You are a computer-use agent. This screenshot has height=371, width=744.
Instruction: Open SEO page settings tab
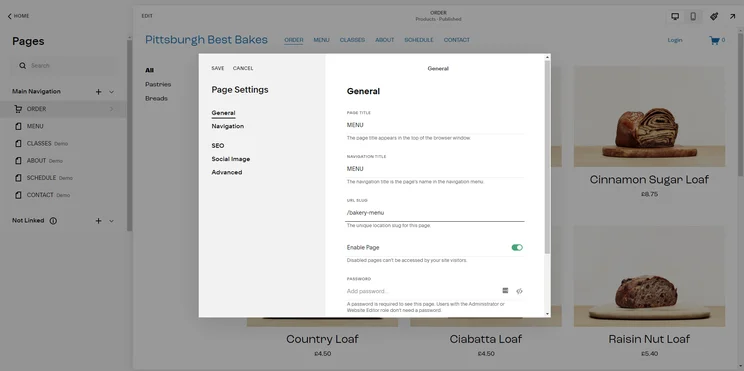pyautogui.click(x=218, y=146)
